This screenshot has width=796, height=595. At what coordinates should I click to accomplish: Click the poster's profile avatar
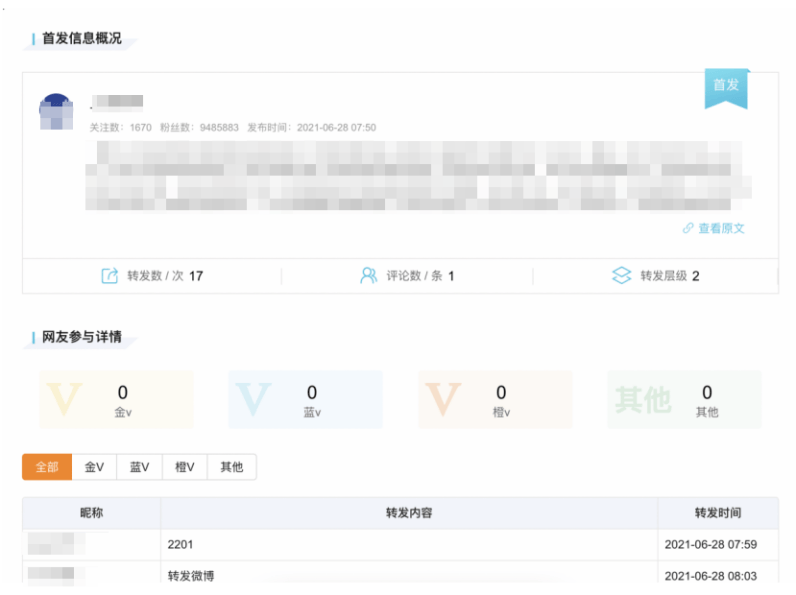(56, 113)
